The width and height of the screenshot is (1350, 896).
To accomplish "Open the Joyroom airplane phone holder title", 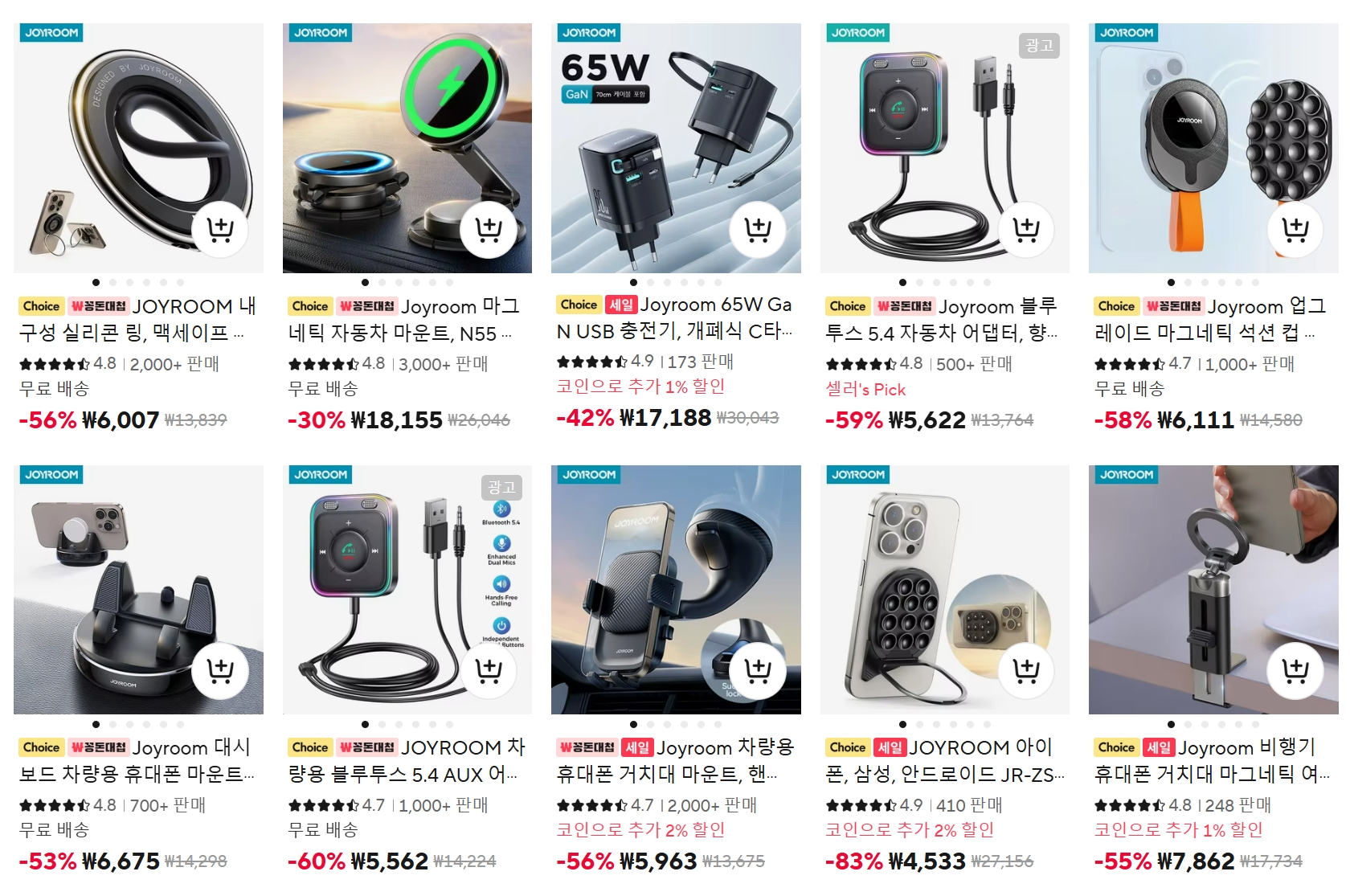I will pyautogui.click(x=1212, y=760).
